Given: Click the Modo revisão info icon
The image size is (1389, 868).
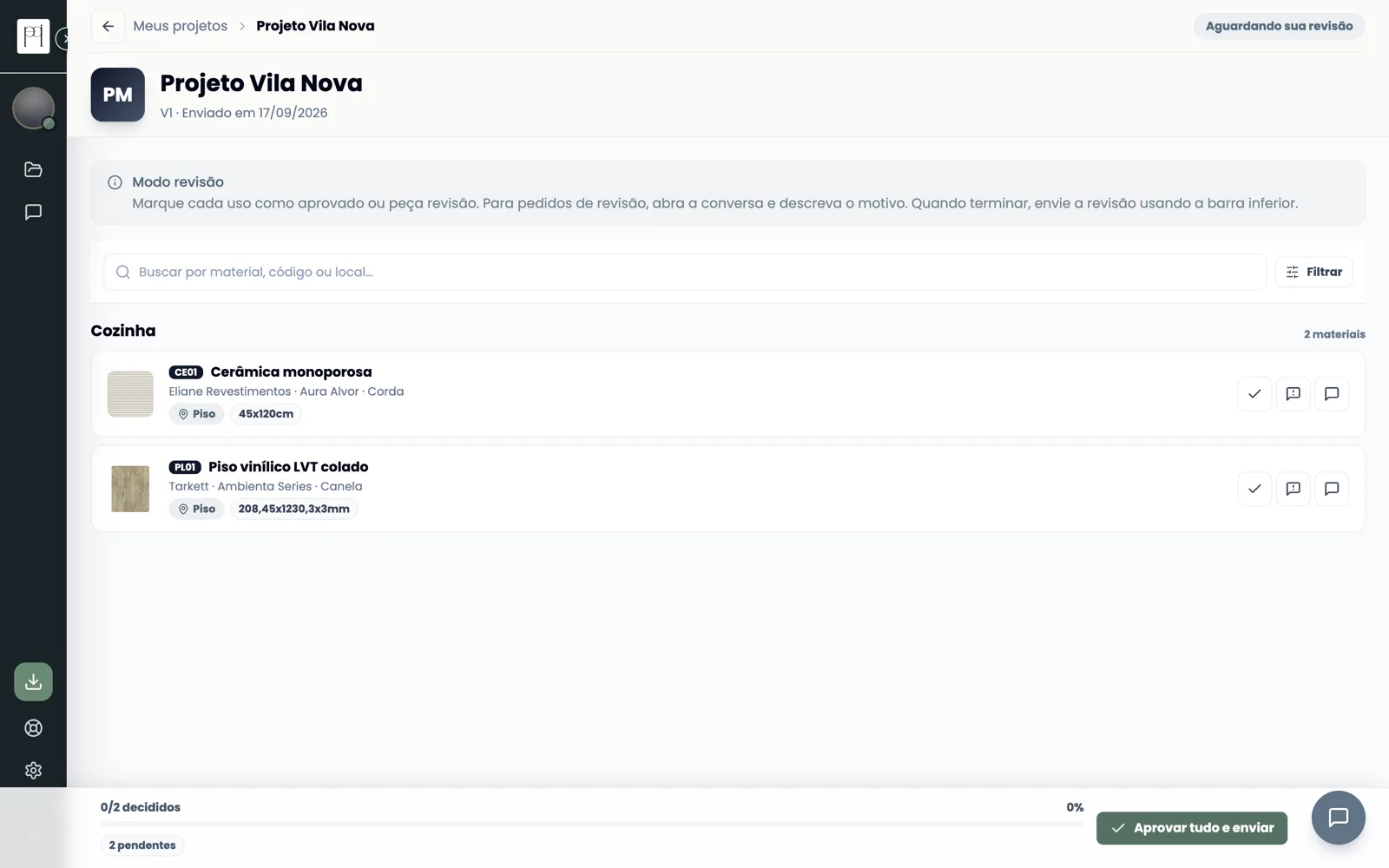Looking at the screenshot, I should [x=115, y=182].
